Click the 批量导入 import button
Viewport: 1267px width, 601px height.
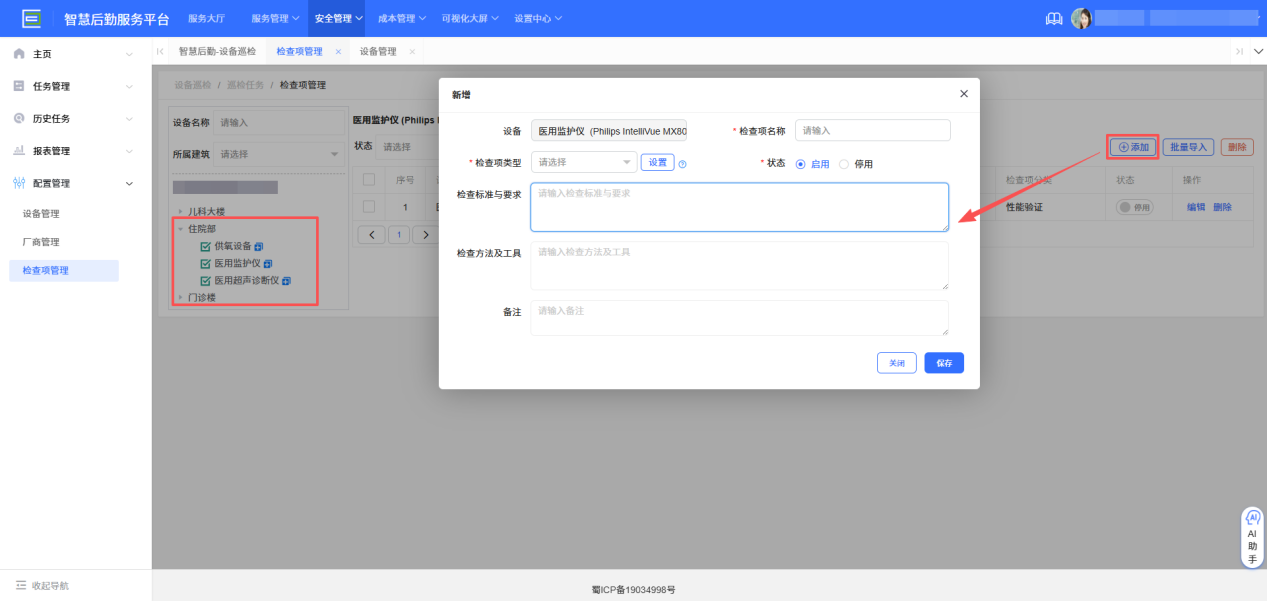point(1189,146)
